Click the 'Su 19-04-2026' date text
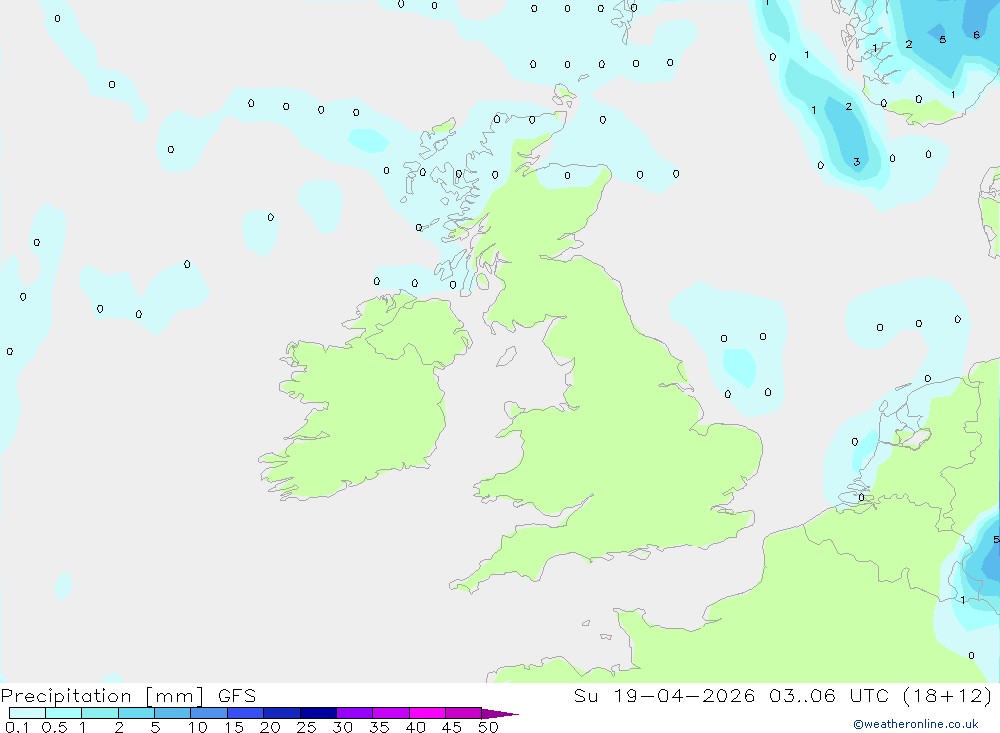 point(663,696)
